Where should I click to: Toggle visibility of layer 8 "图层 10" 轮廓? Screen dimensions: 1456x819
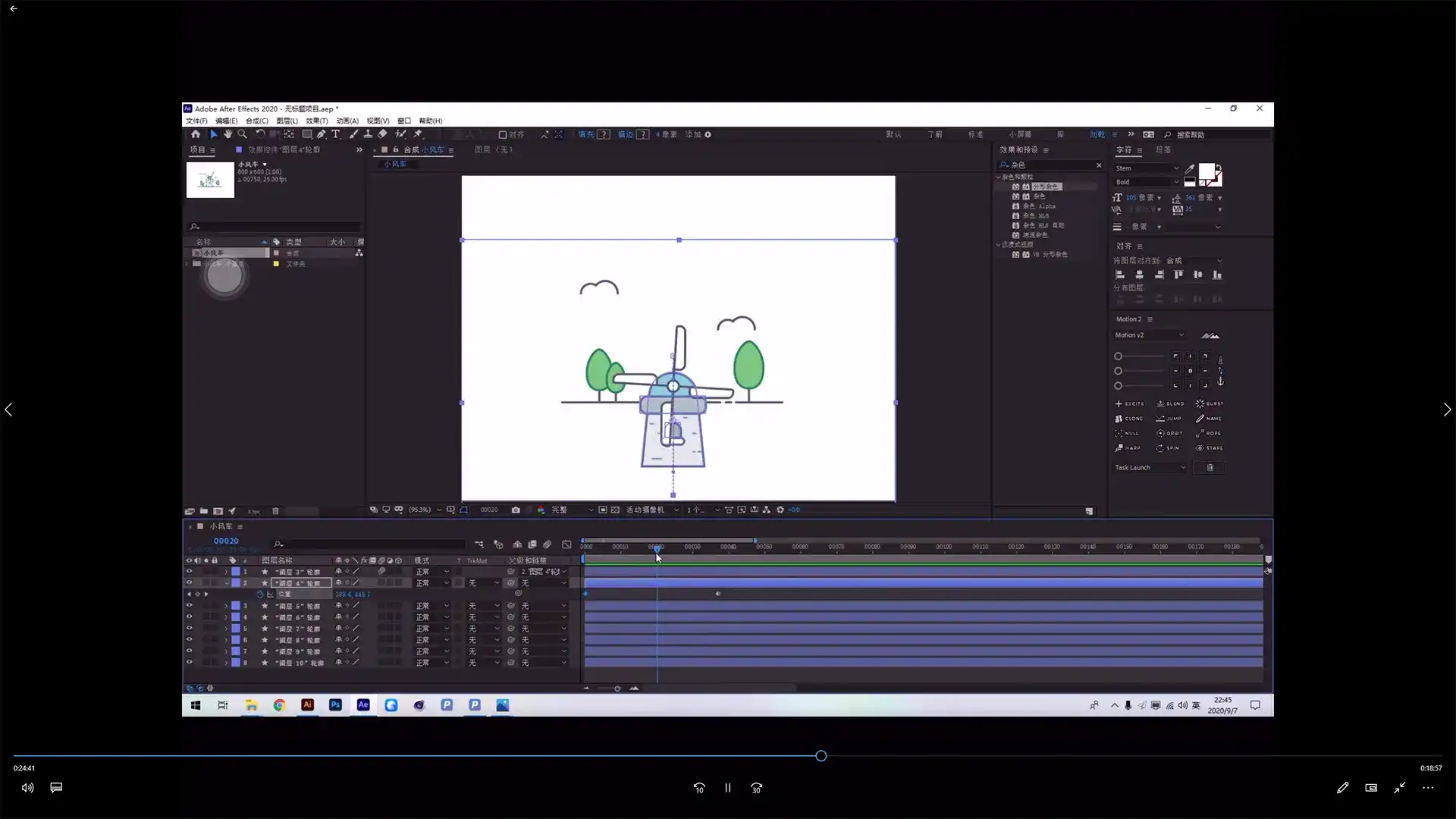tap(190, 663)
